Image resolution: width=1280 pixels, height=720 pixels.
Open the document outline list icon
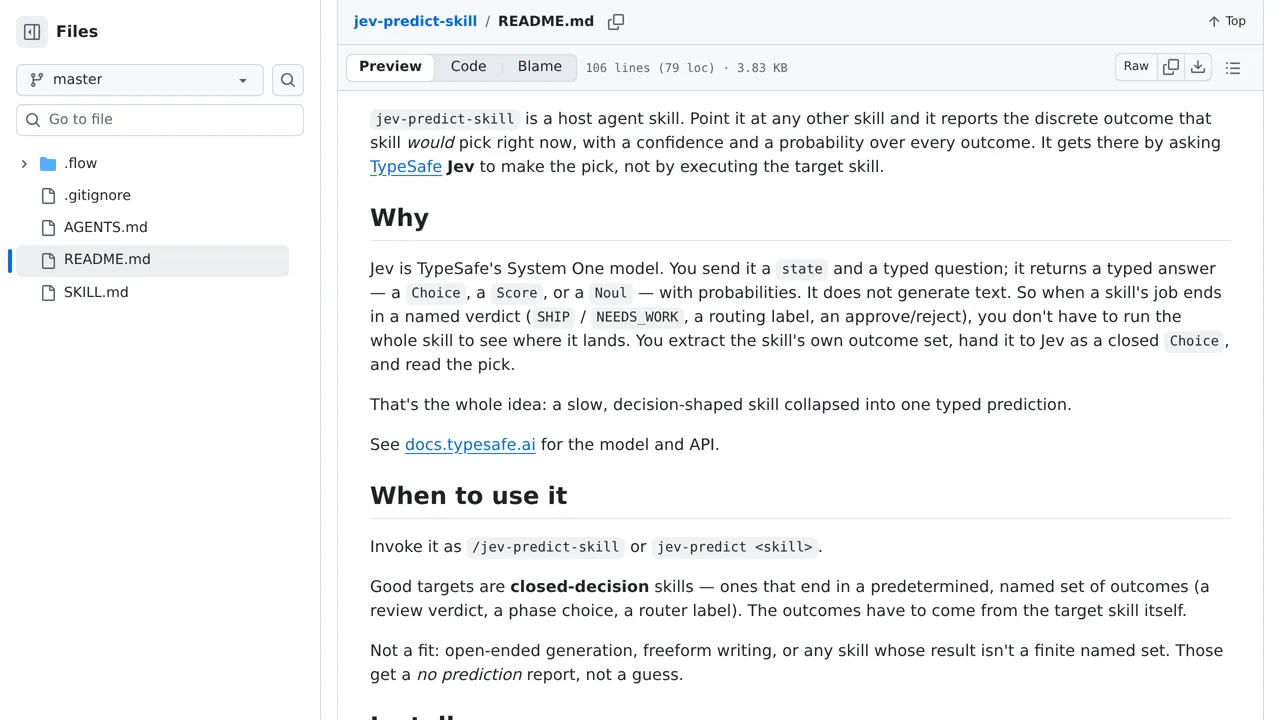pos(1233,68)
